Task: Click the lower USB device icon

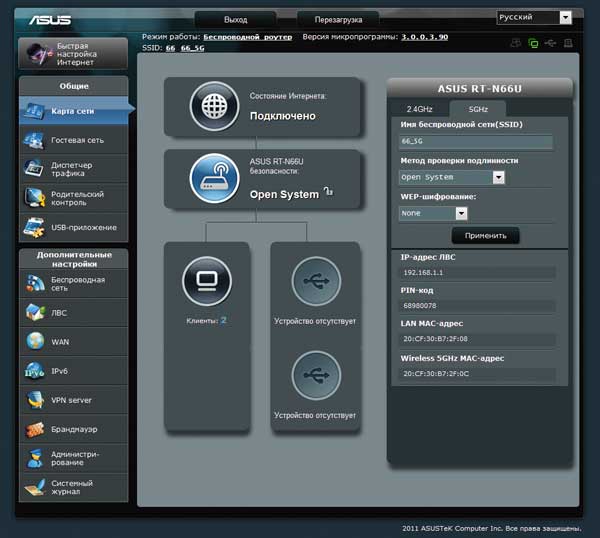Action: click(316, 375)
